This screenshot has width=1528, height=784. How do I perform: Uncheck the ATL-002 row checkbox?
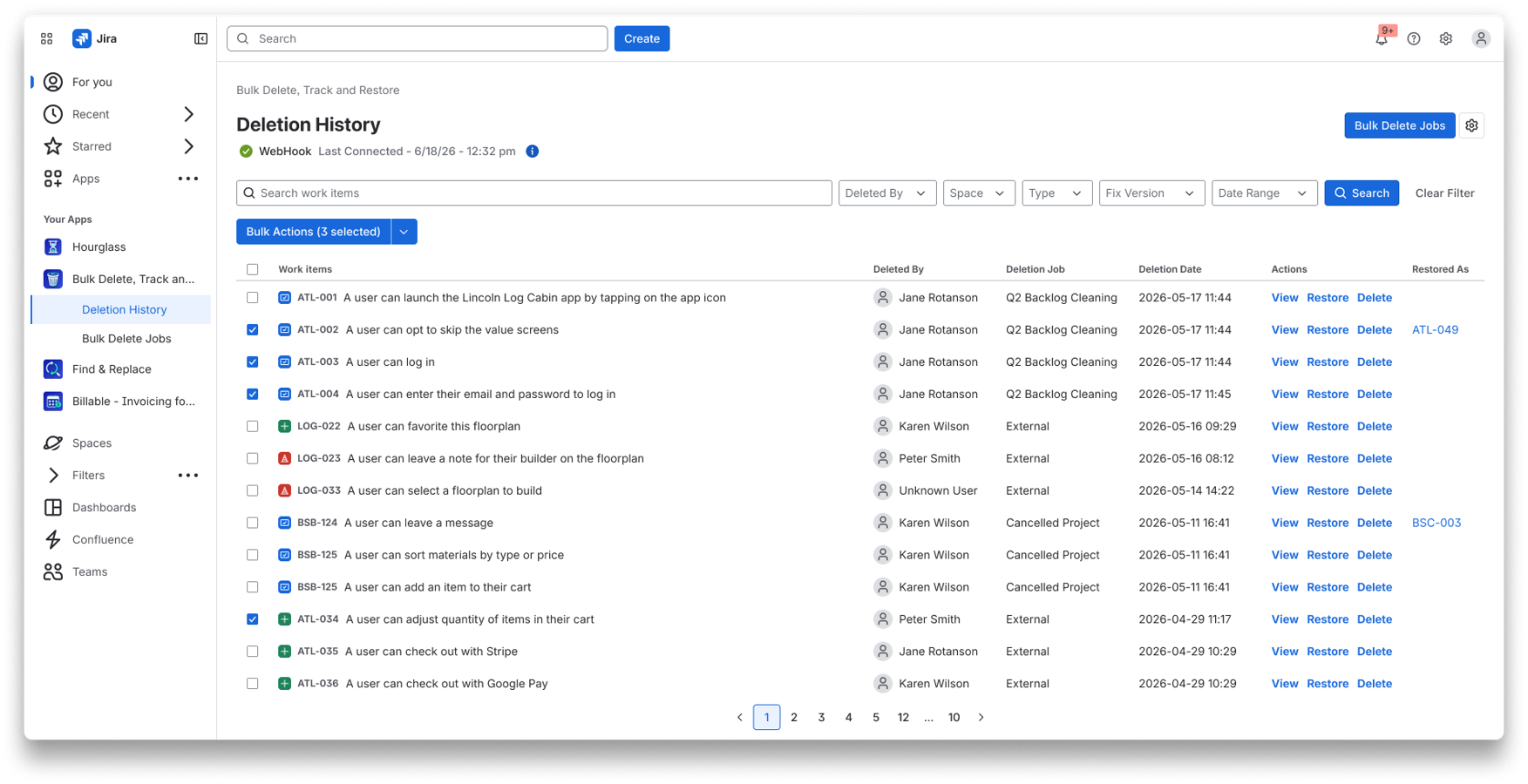pyautogui.click(x=253, y=330)
